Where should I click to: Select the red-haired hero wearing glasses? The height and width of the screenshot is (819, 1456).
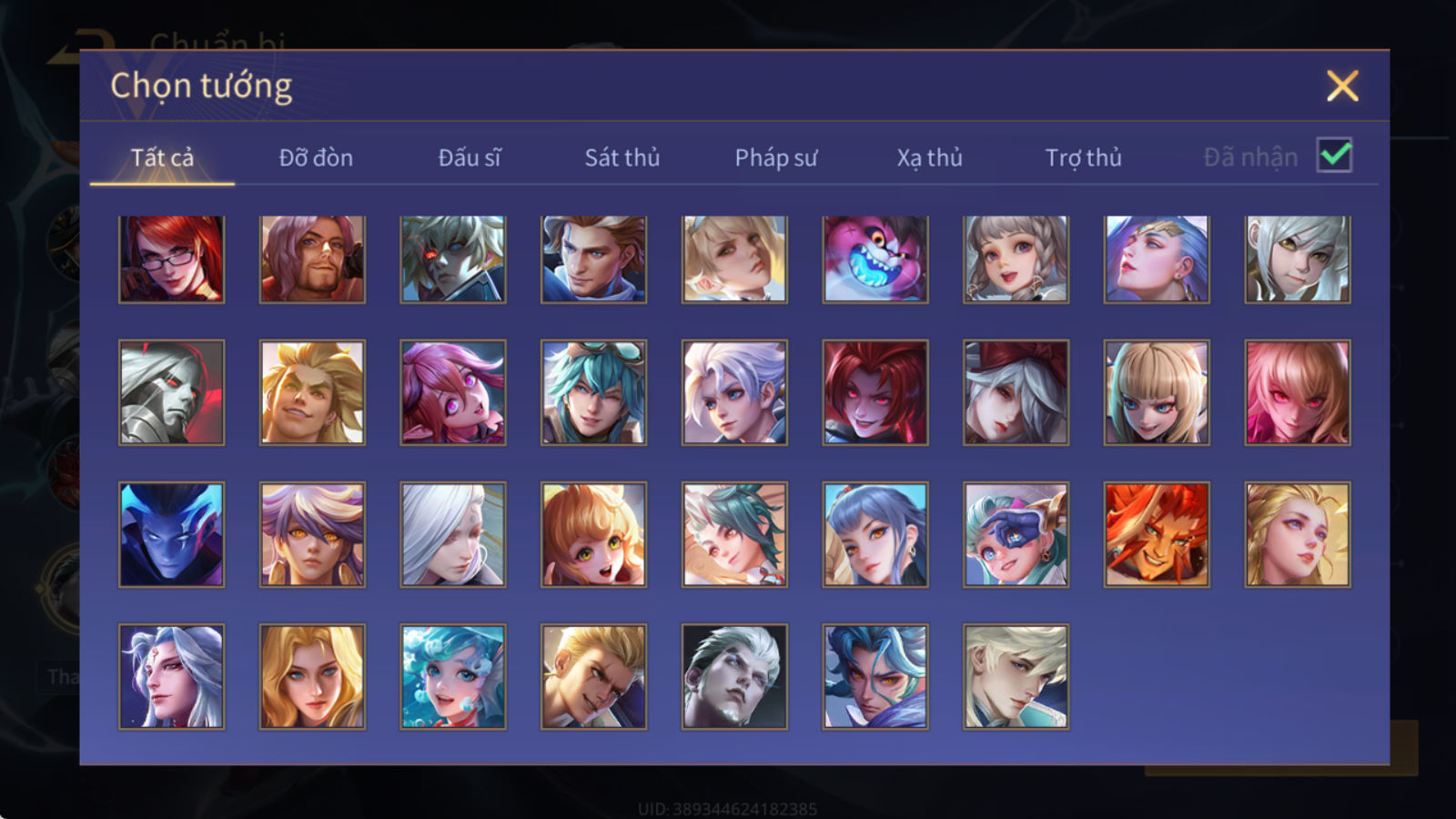(171, 259)
